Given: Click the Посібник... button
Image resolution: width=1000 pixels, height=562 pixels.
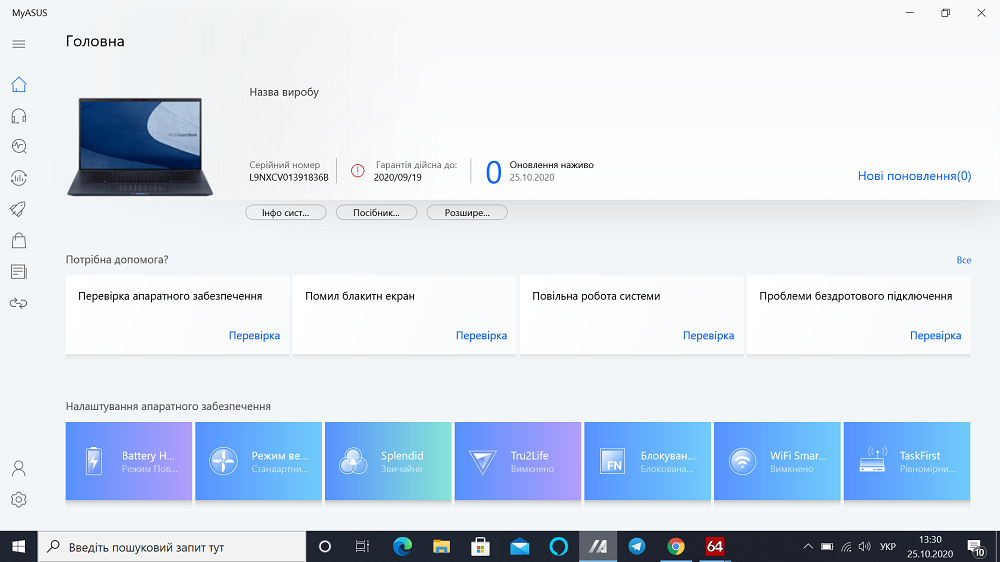Looking at the screenshot, I should (376, 212).
